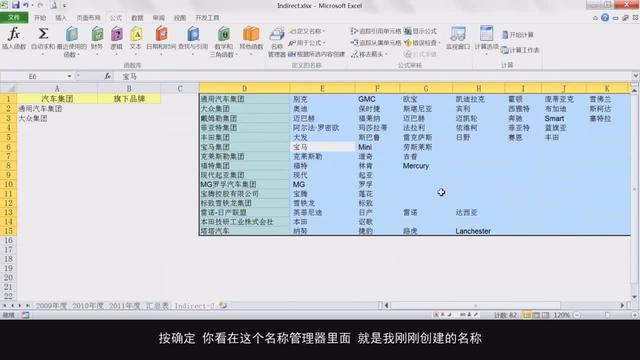Open the Name Manager (名称管理器)
This screenshot has height=360, width=640.
coord(277,41)
